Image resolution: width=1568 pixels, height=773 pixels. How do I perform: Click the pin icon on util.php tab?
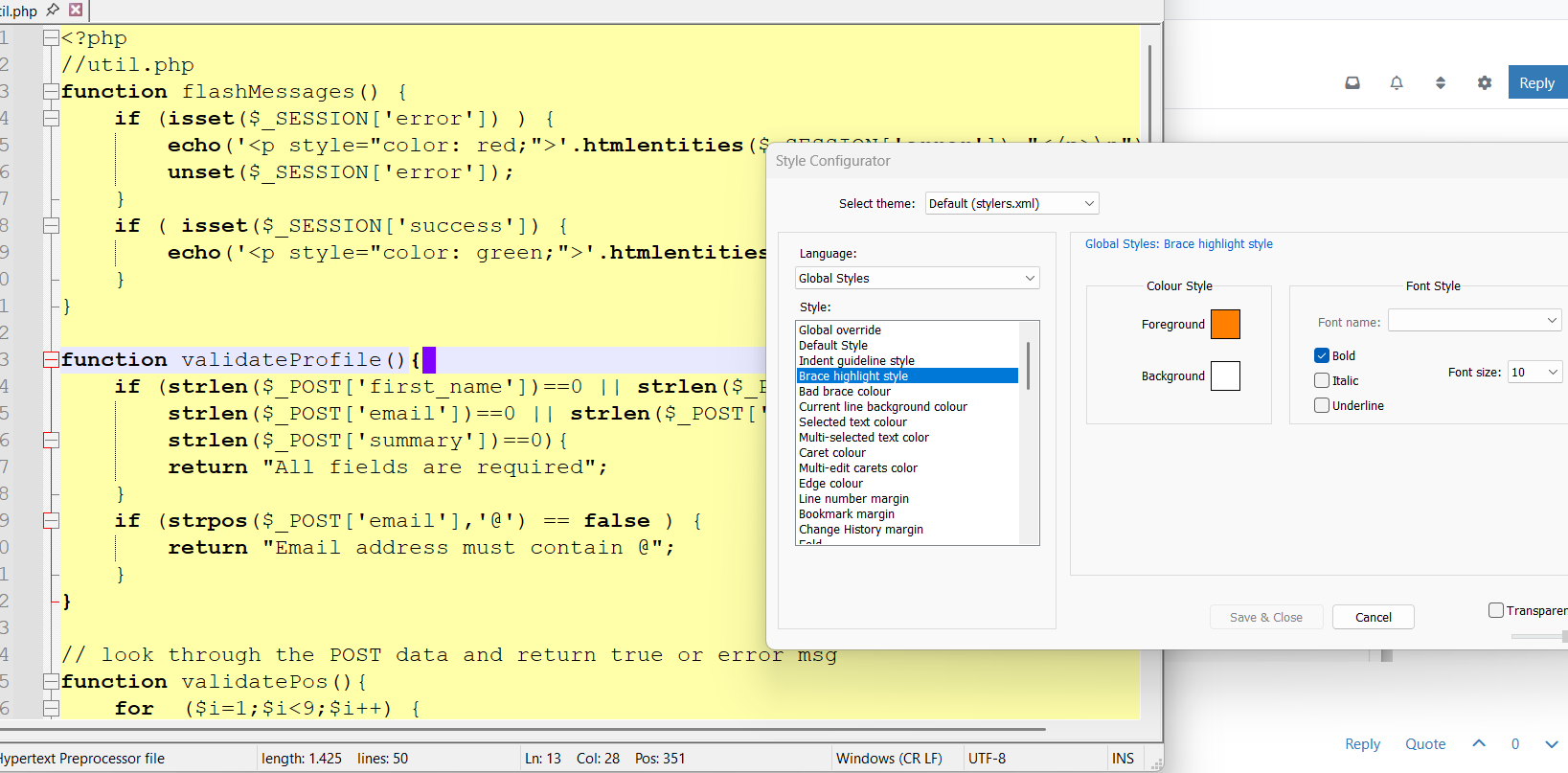coord(53,10)
